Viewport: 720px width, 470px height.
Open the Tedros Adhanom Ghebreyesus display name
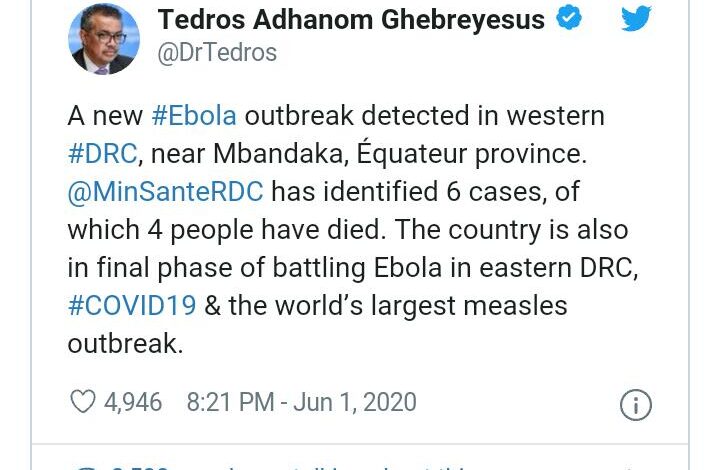click(350, 20)
